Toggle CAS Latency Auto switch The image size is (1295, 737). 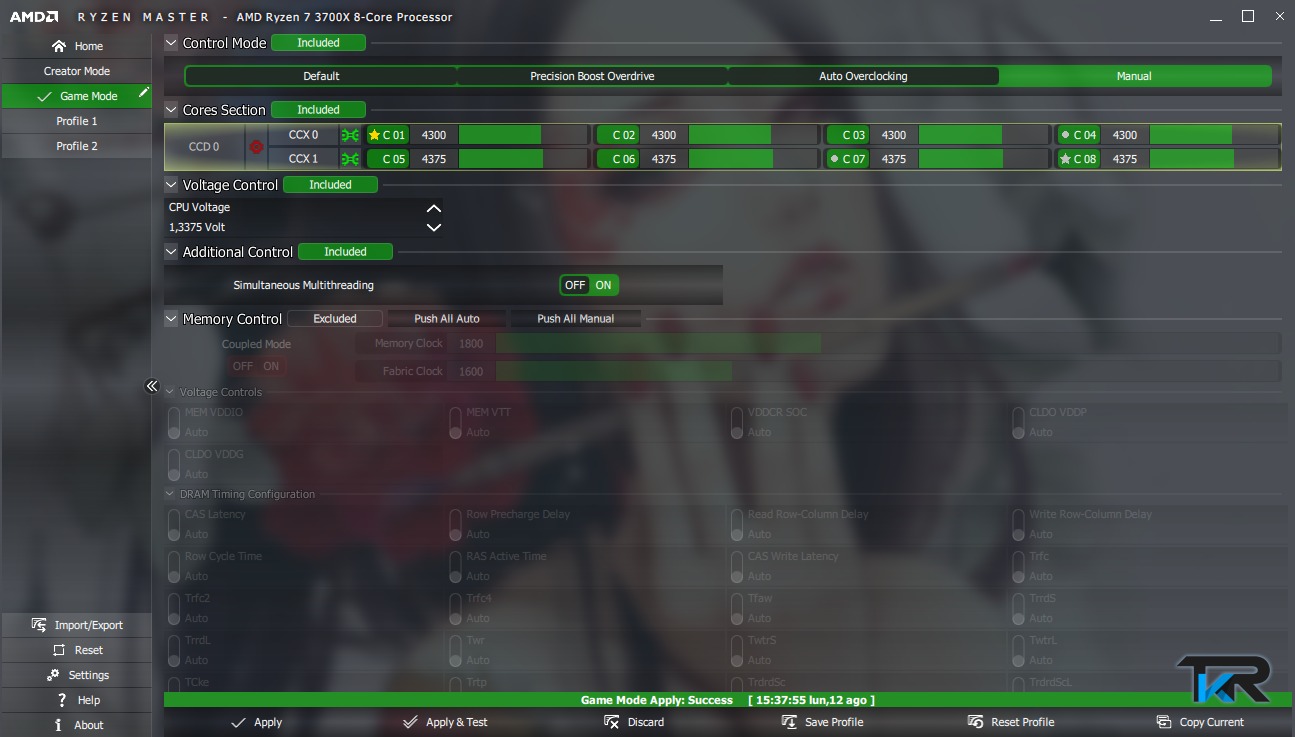[174, 524]
